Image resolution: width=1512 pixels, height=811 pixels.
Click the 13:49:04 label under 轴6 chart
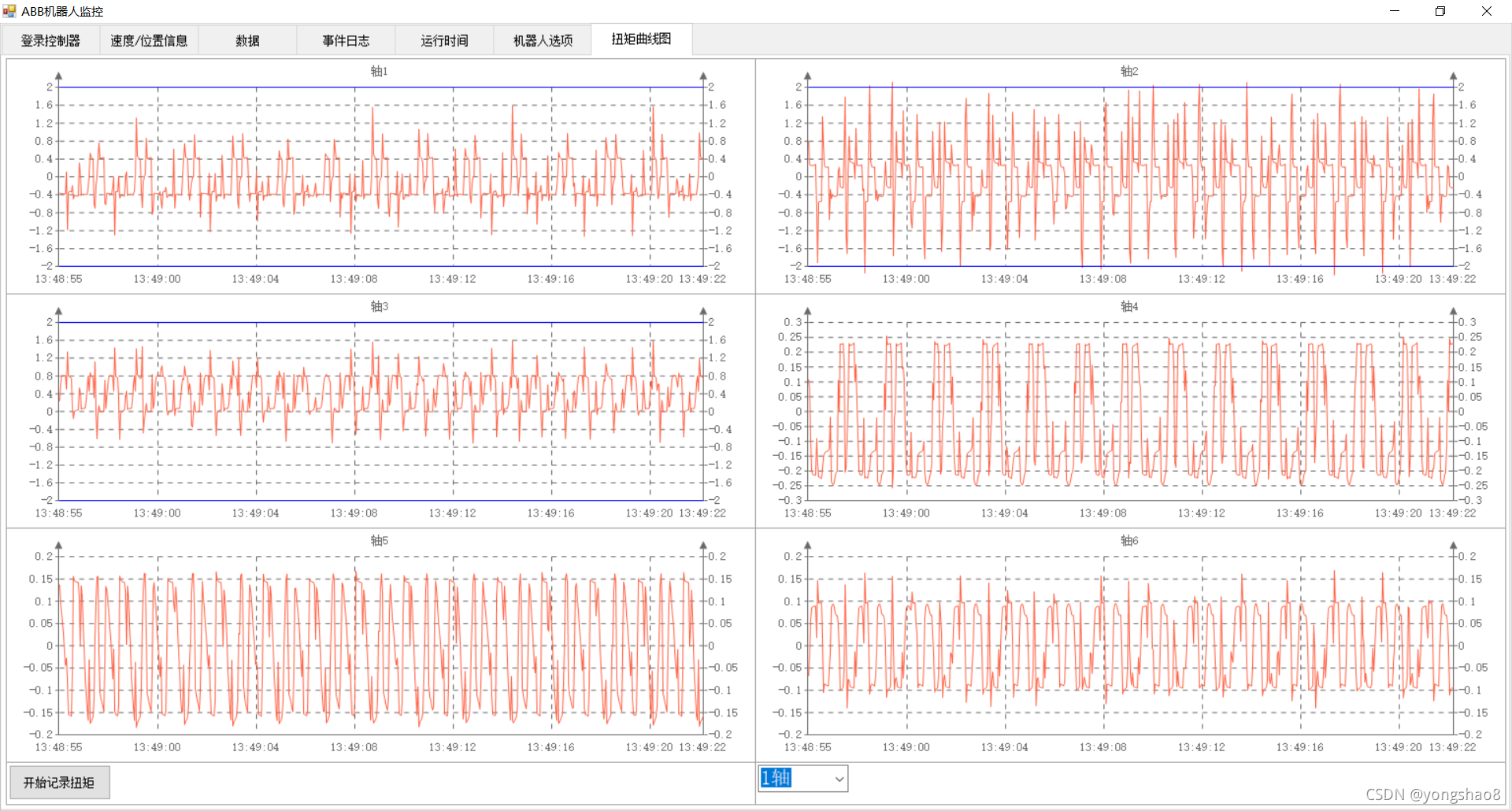pos(1004,747)
